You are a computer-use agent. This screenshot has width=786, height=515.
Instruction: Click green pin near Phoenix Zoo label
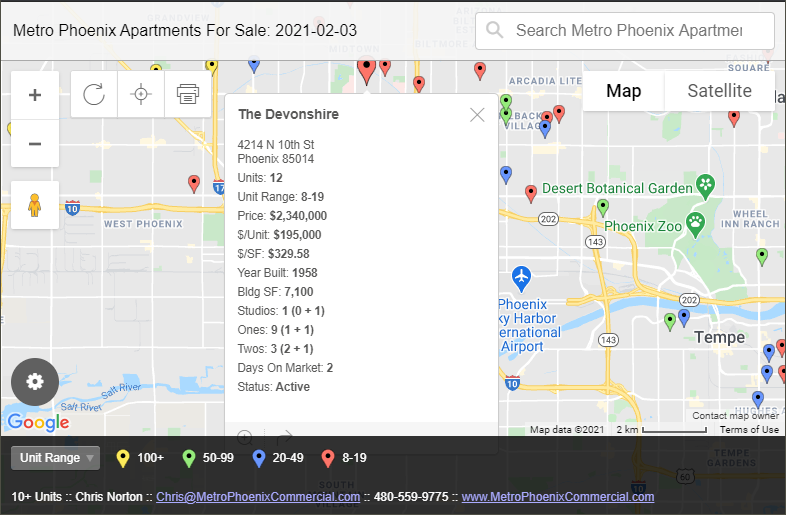tap(603, 207)
